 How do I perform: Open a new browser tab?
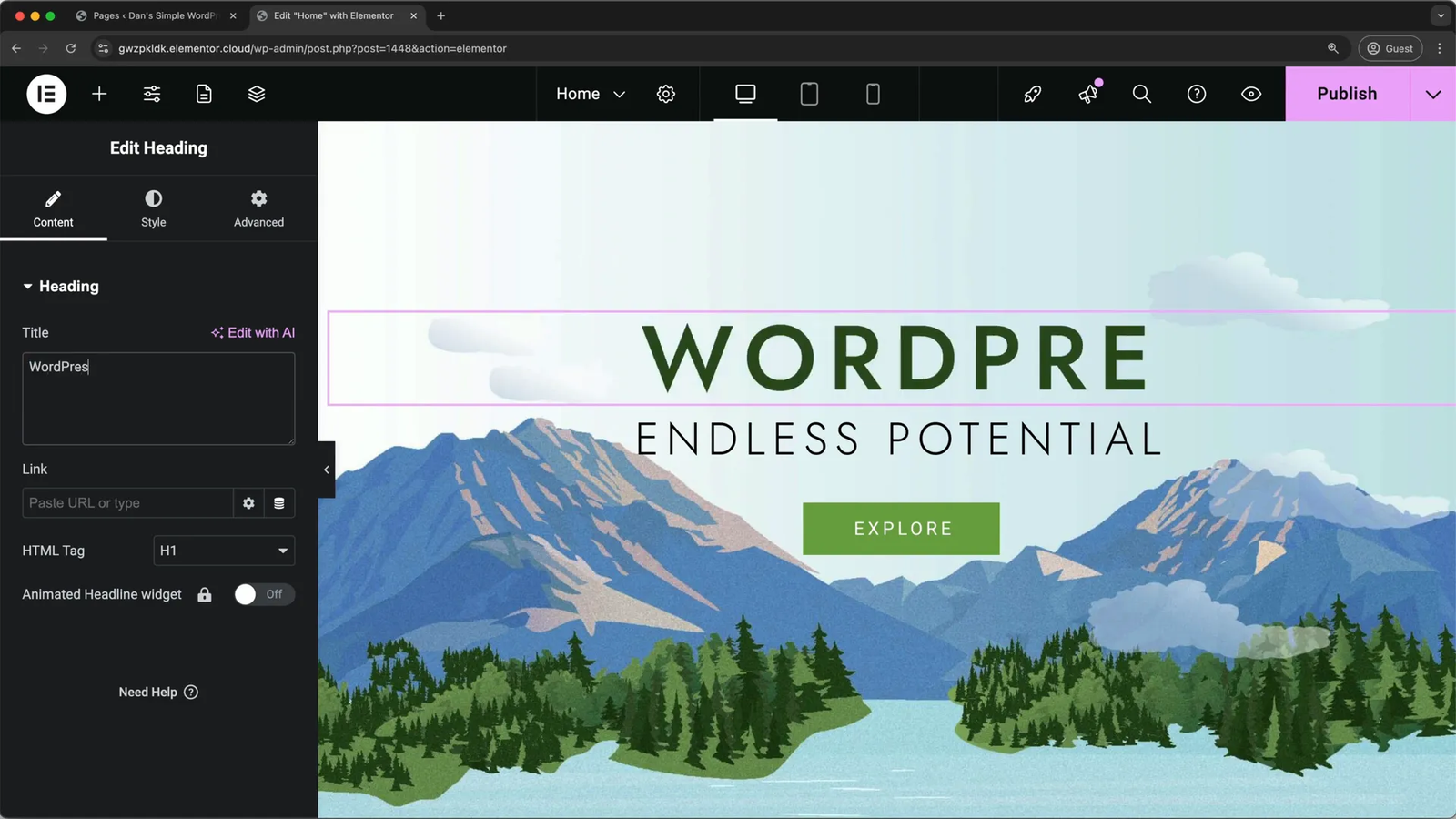click(441, 15)
